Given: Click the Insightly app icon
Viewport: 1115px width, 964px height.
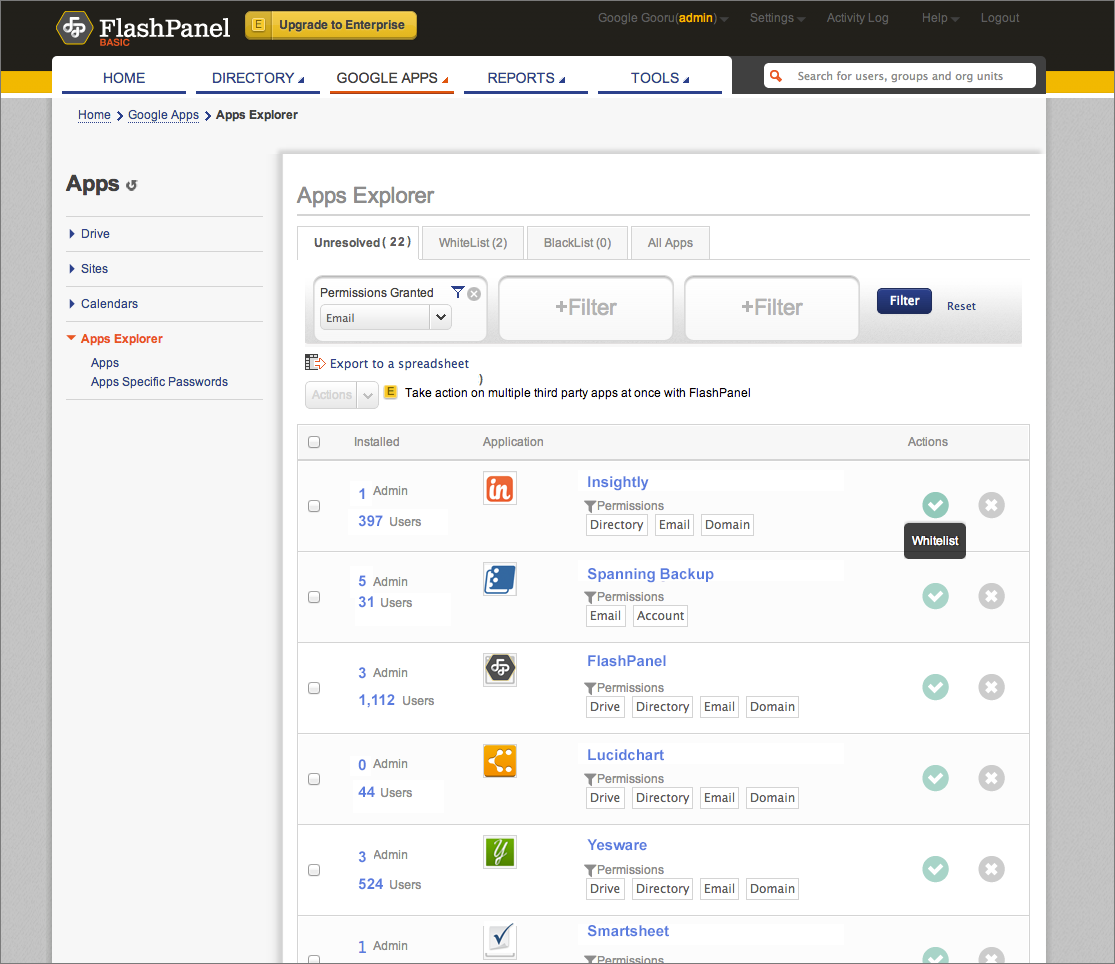Looking at the screenshot, I should 500,488.
